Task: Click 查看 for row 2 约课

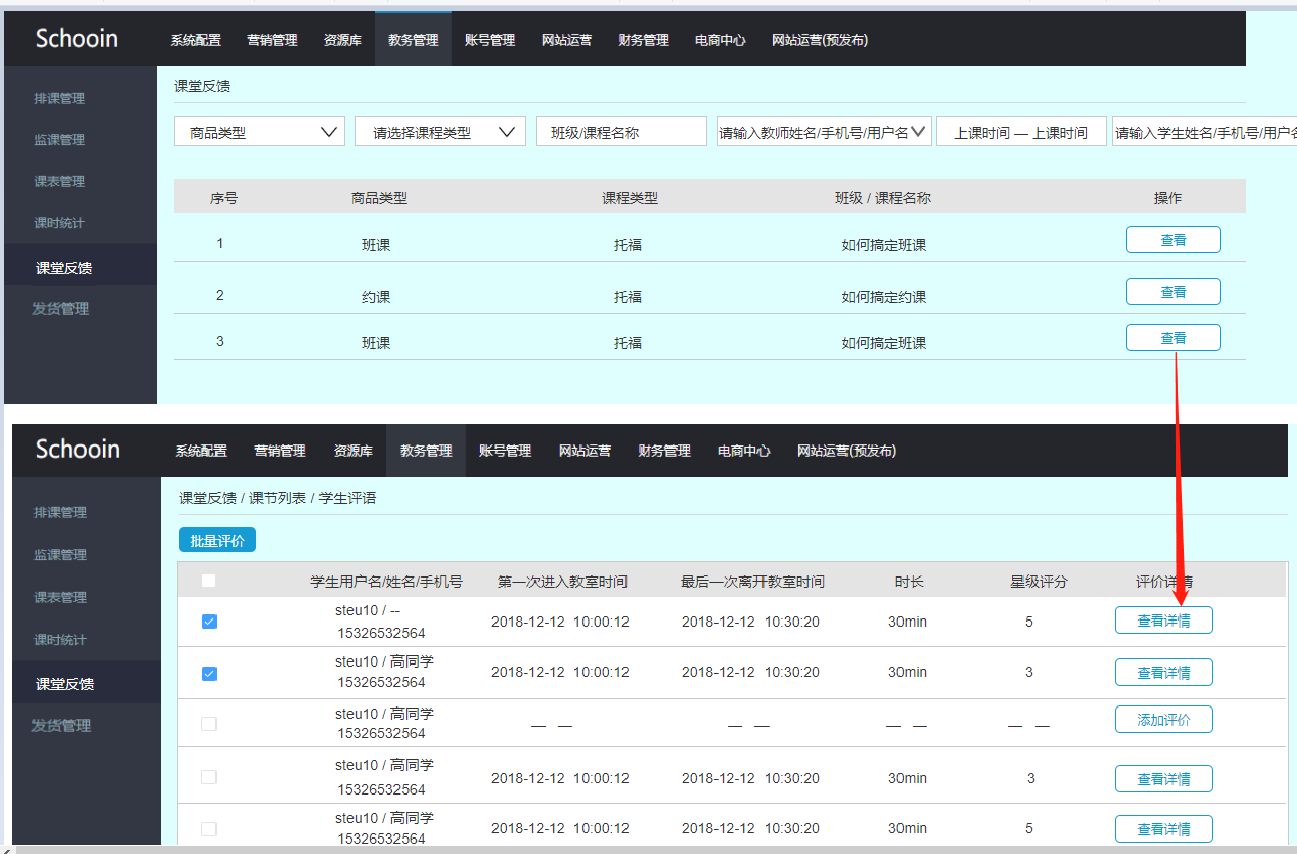Action: tap(1173, 292)
